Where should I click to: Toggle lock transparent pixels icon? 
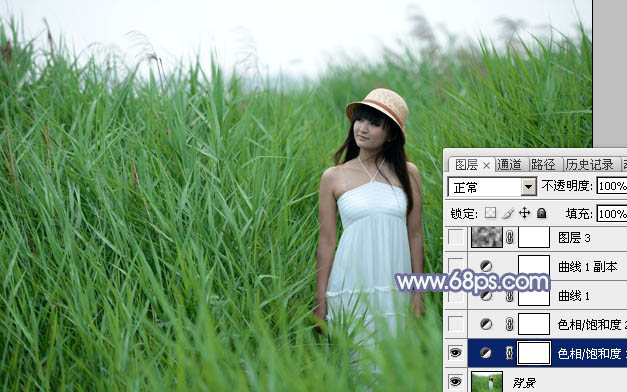[x=491, y=213]
